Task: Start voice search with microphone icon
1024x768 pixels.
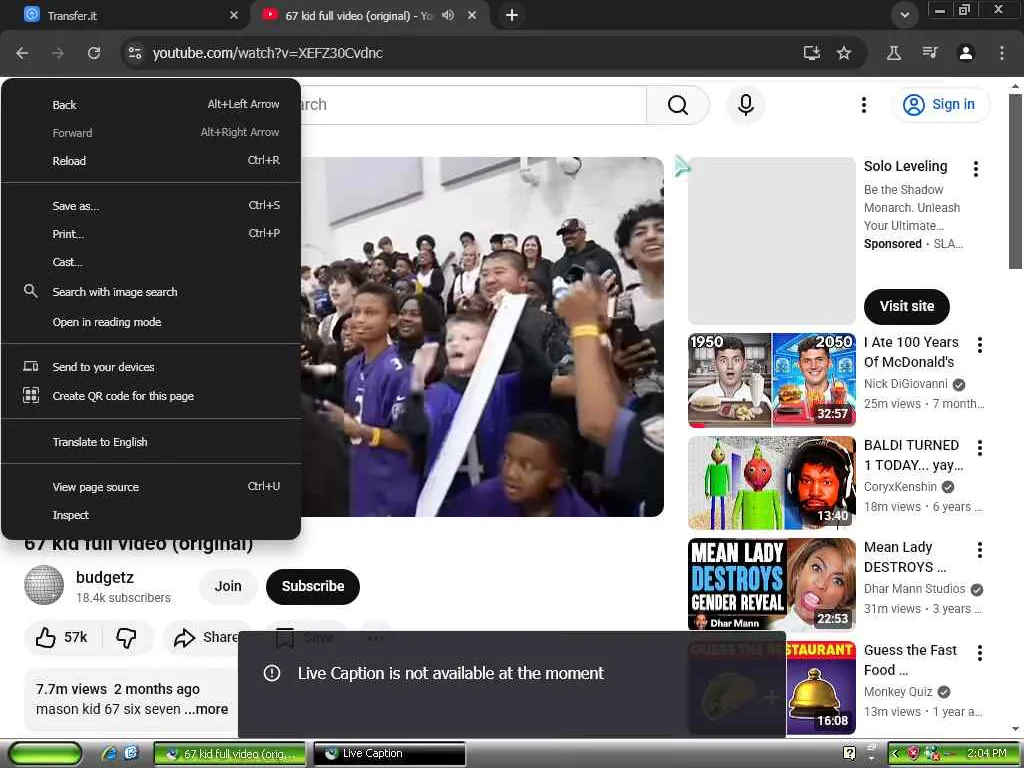Action: point(746,104)
